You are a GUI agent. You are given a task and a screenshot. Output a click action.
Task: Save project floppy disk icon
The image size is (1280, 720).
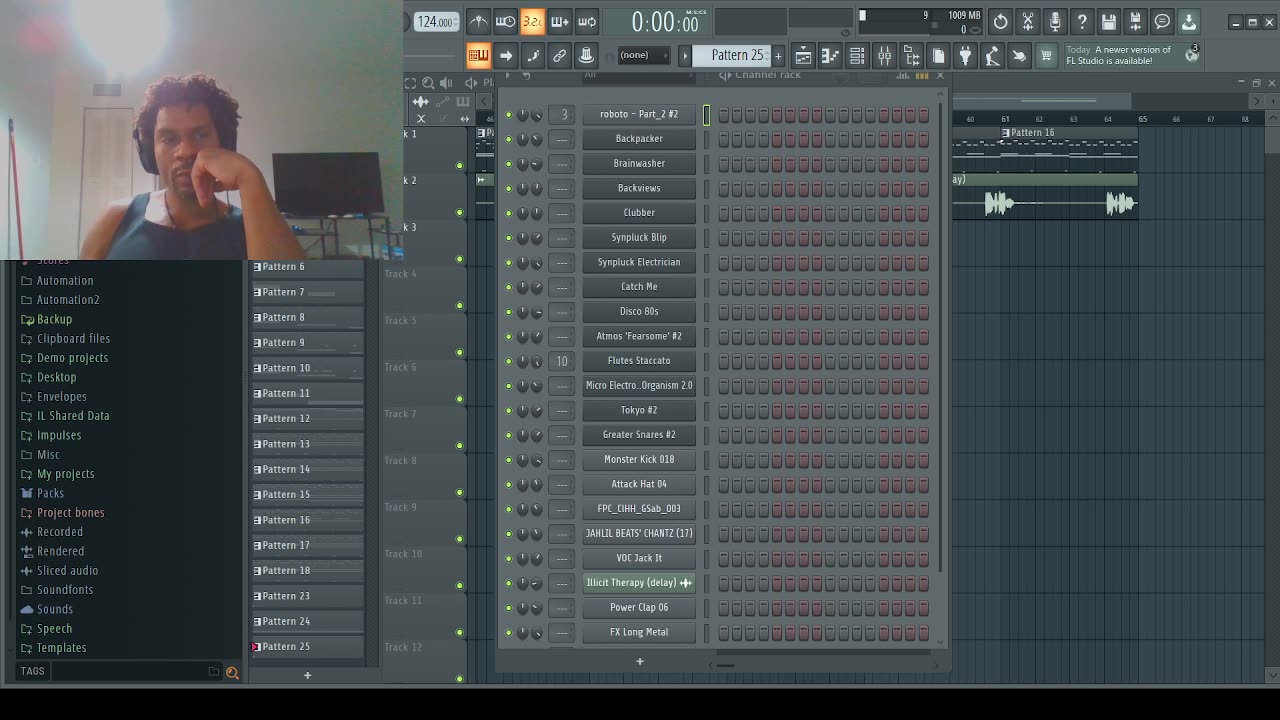pos(1108,21)
